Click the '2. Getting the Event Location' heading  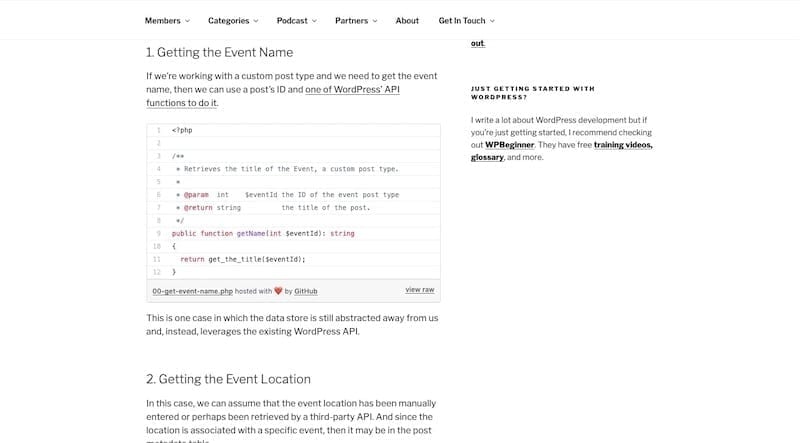click(228, 379)
